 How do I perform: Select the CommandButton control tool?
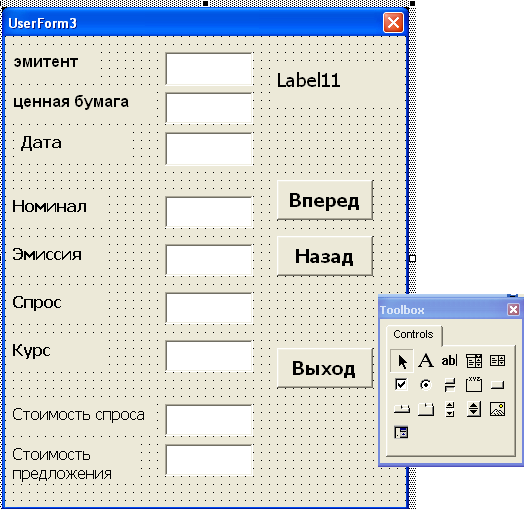(x=498, y=385)
